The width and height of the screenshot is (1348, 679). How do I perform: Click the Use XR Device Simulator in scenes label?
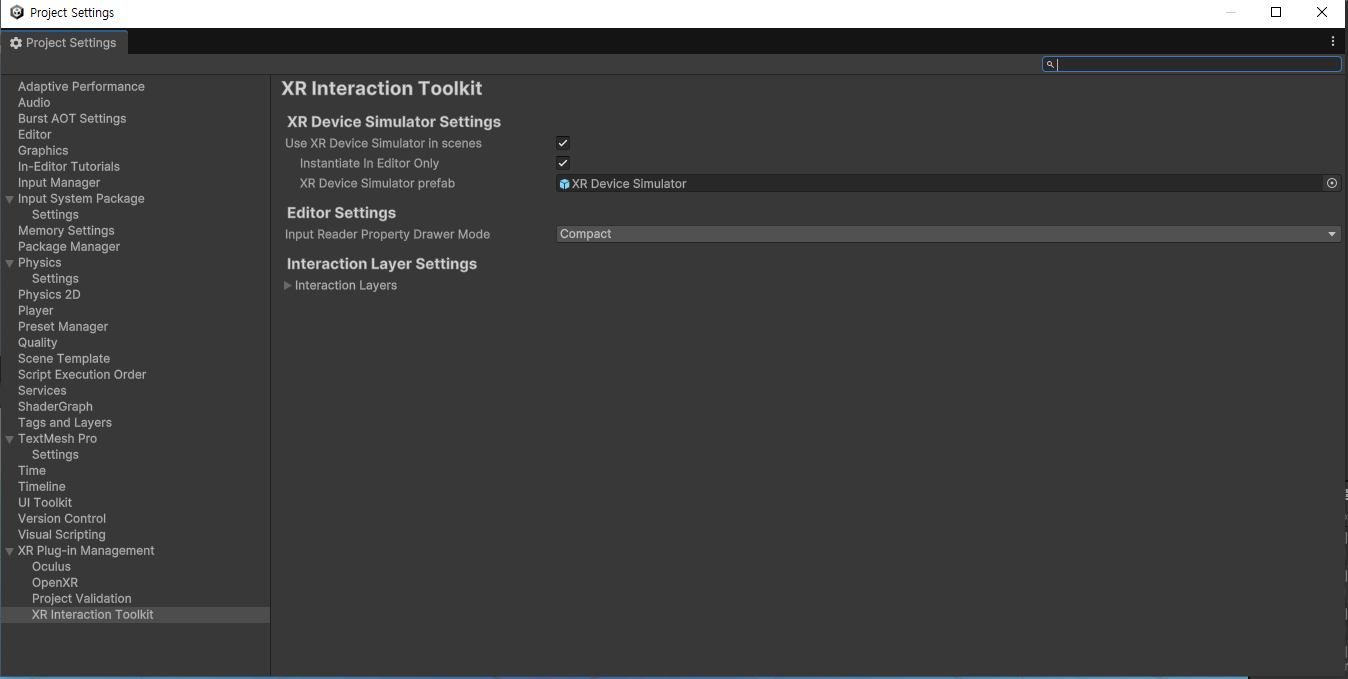pos(383,143)
